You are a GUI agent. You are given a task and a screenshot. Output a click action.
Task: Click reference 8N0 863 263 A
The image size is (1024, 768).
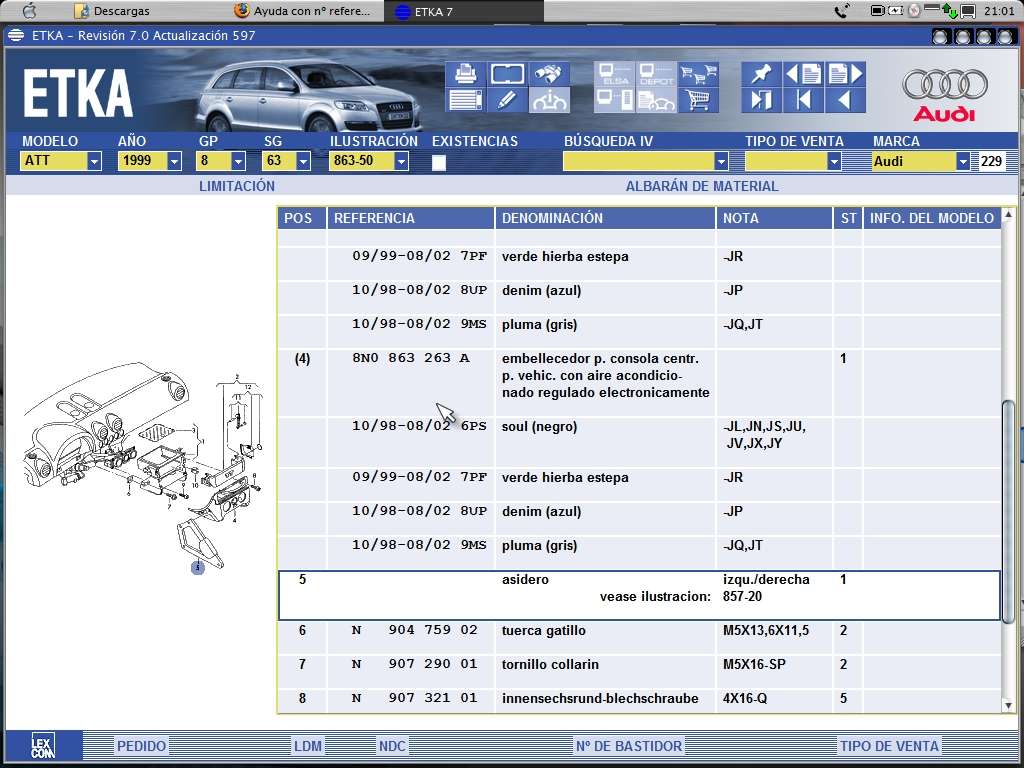(x=410, y=358)
